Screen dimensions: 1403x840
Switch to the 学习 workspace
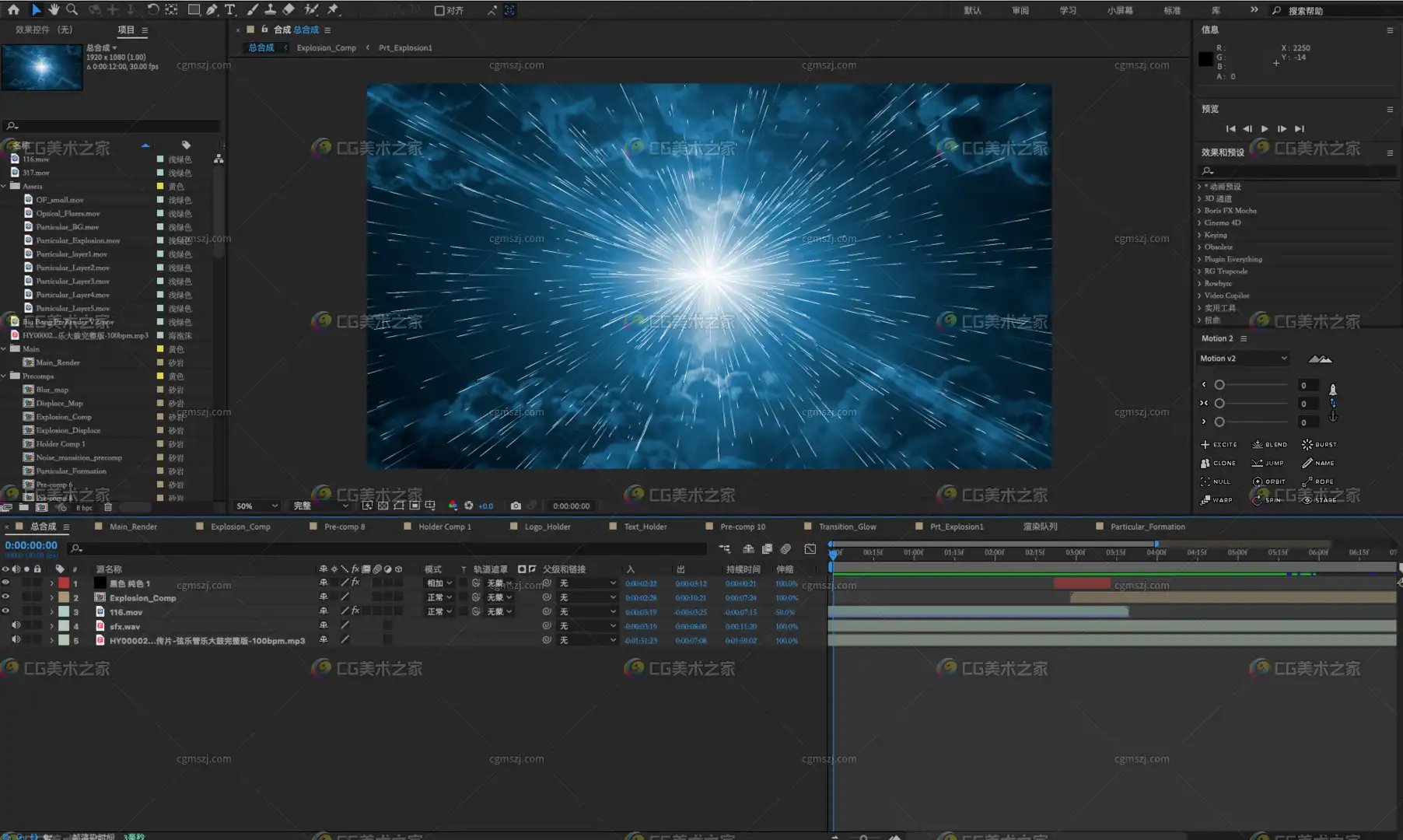point(1068,10)
